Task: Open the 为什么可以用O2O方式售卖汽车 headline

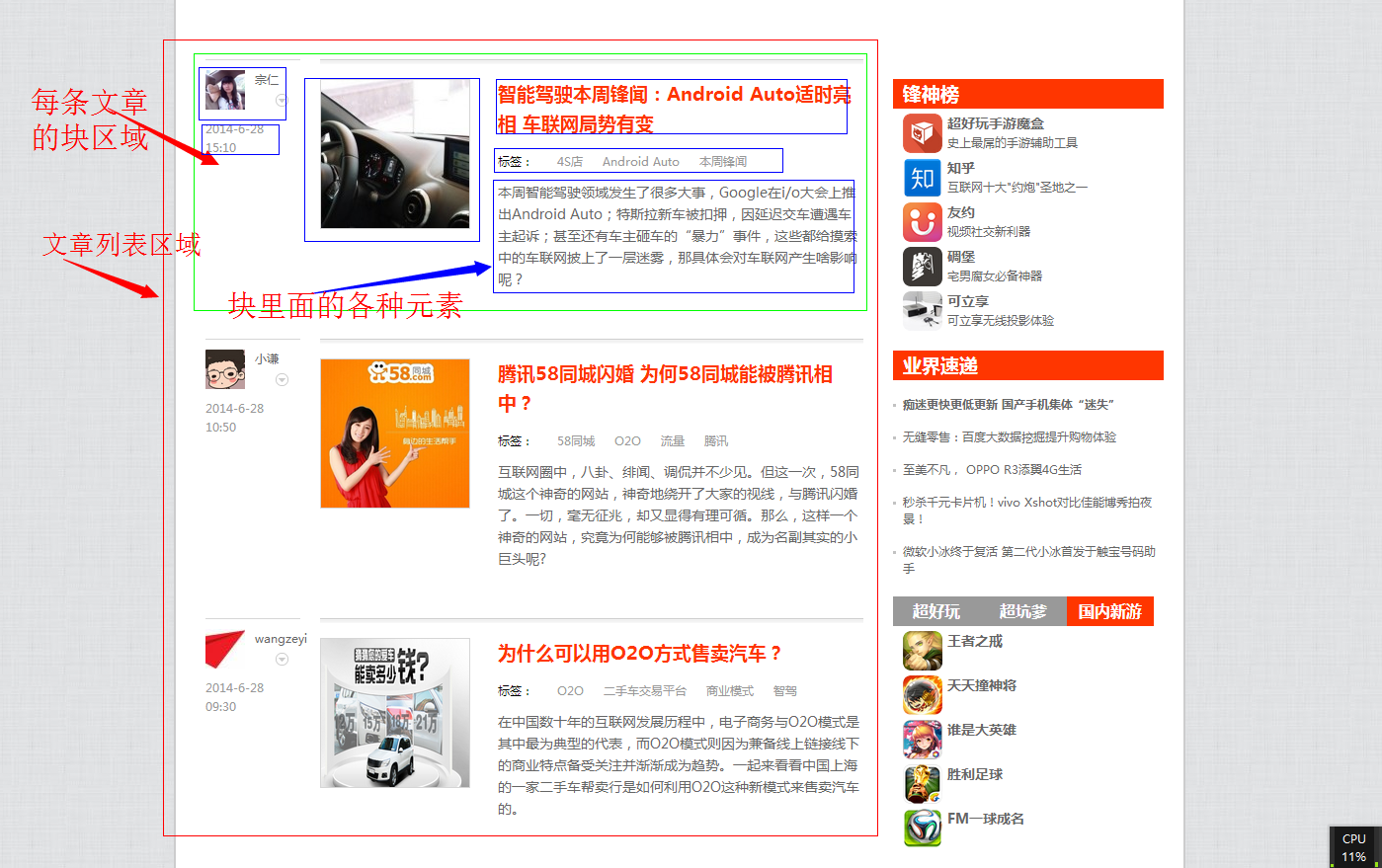Action: (x=639, y=654)
